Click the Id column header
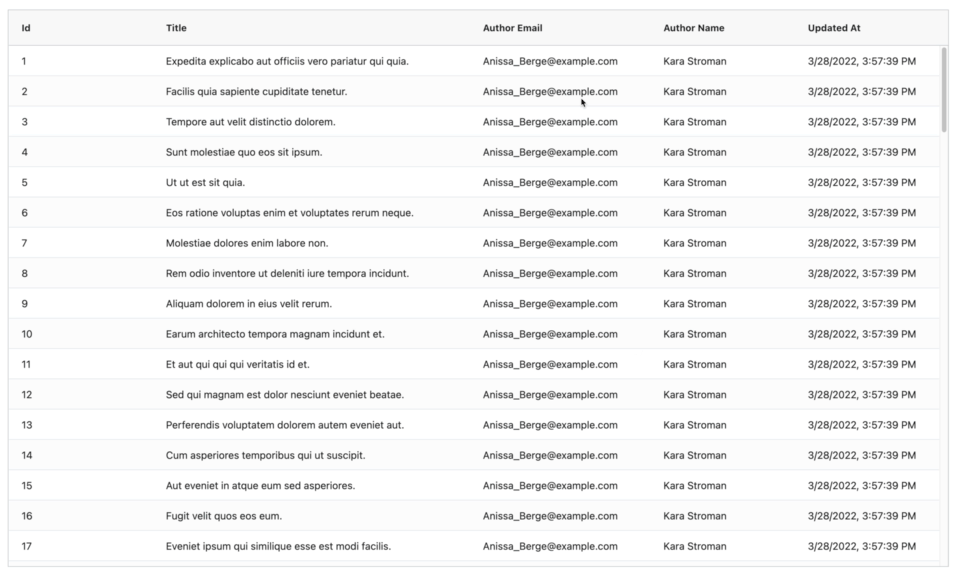This screenshot has width=960, height=578. click(26, 28)
